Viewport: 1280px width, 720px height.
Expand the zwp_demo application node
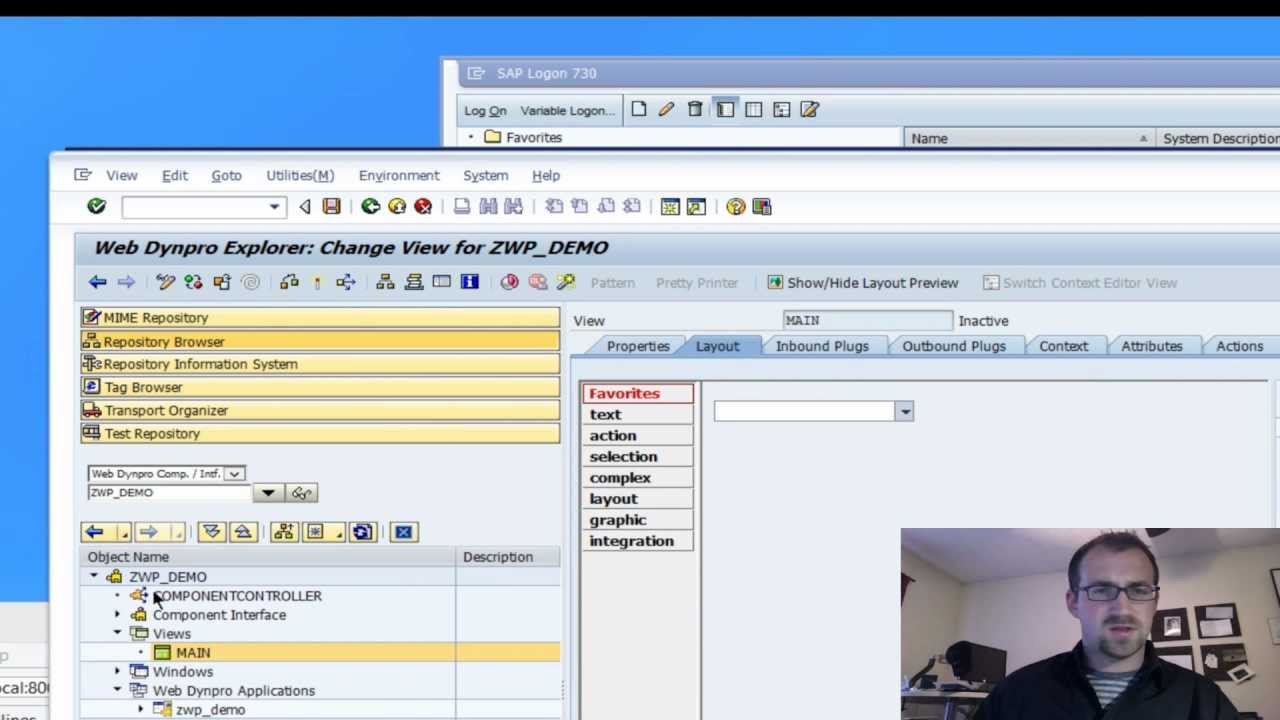pos(141,710)
